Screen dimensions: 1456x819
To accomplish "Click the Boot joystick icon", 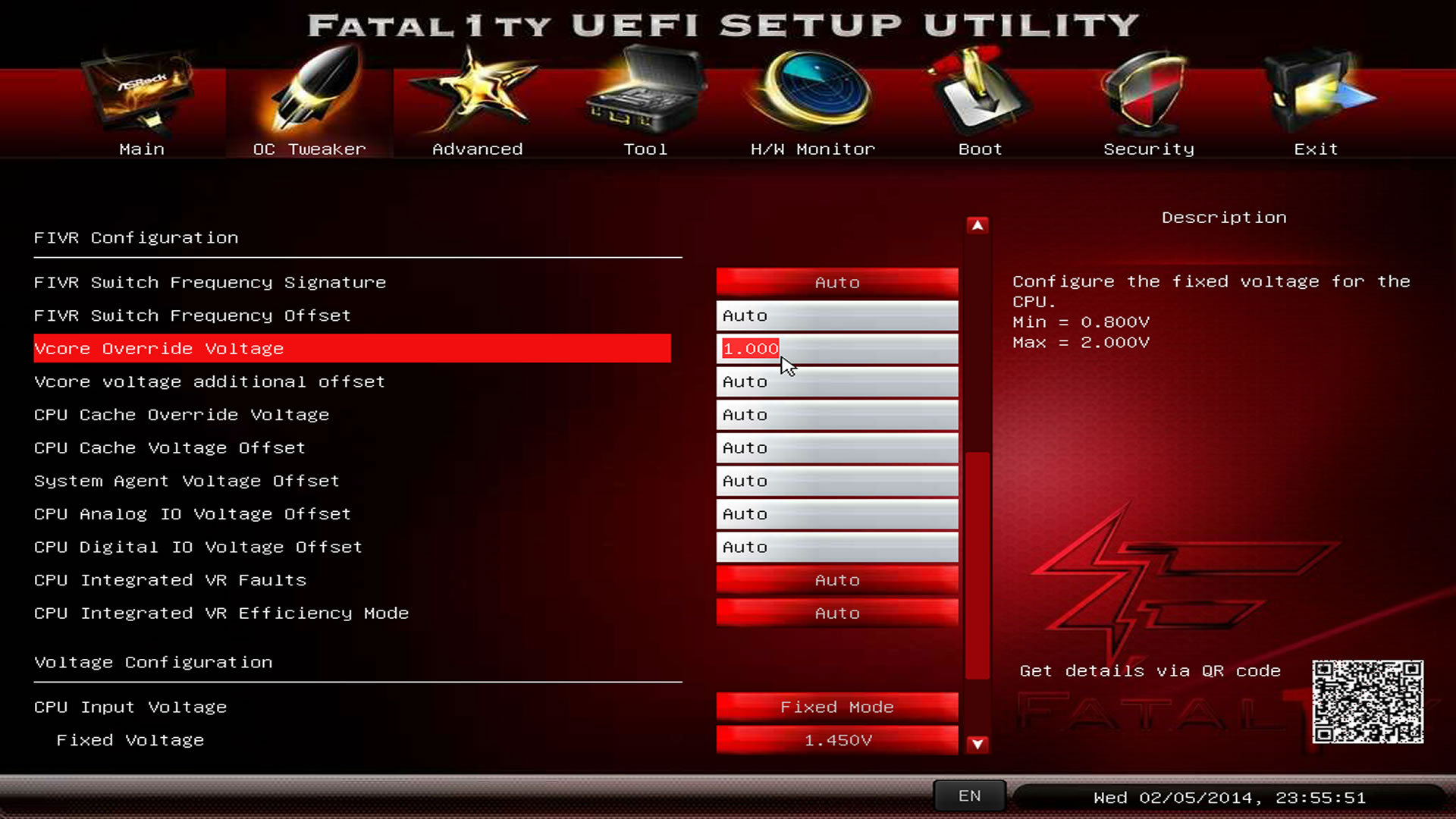I will pos(980,93).
